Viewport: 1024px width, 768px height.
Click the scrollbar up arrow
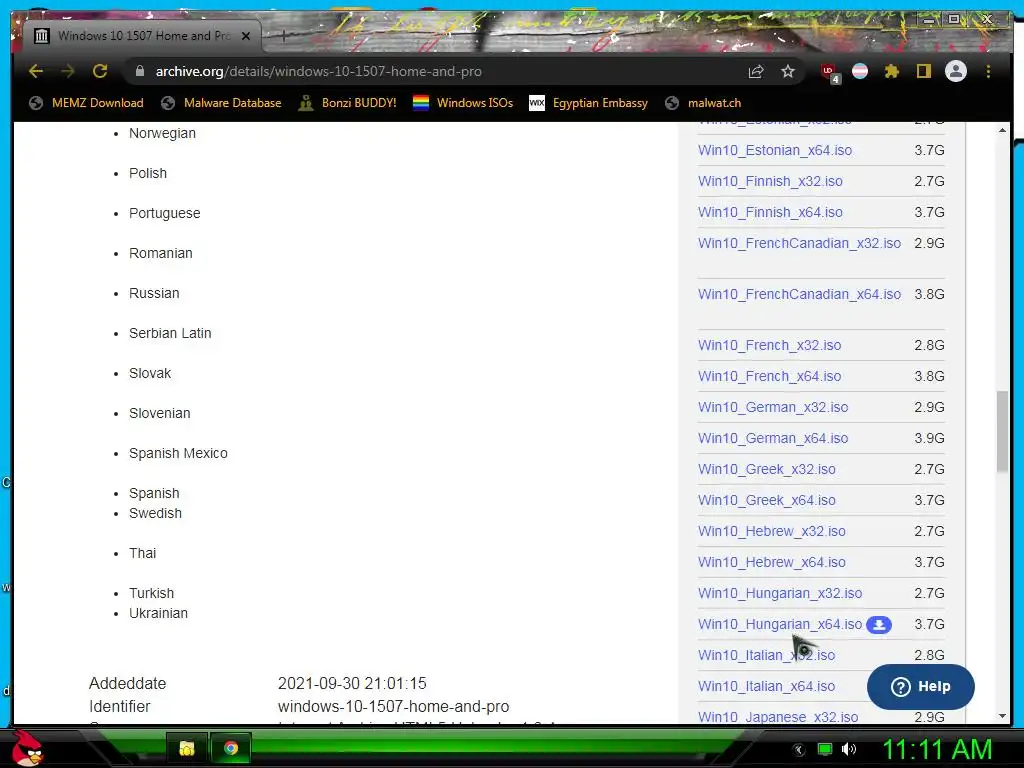(x=1002, y=131)
